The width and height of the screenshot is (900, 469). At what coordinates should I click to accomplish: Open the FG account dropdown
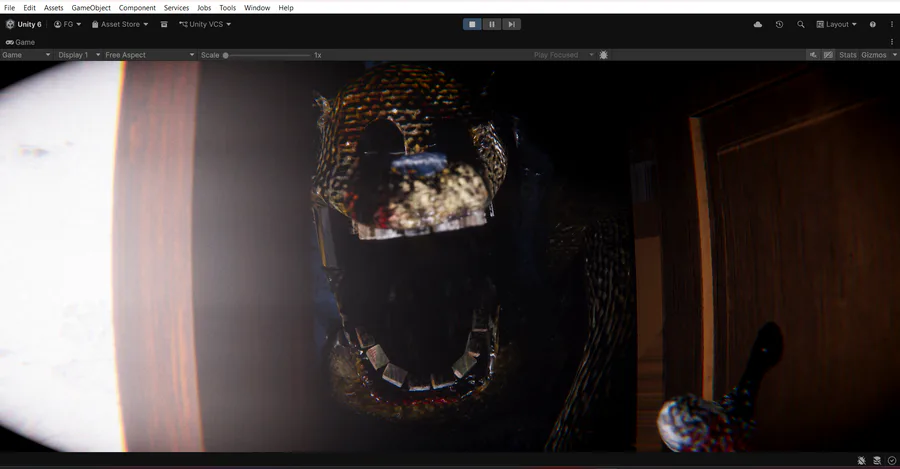tap(67, 24)
